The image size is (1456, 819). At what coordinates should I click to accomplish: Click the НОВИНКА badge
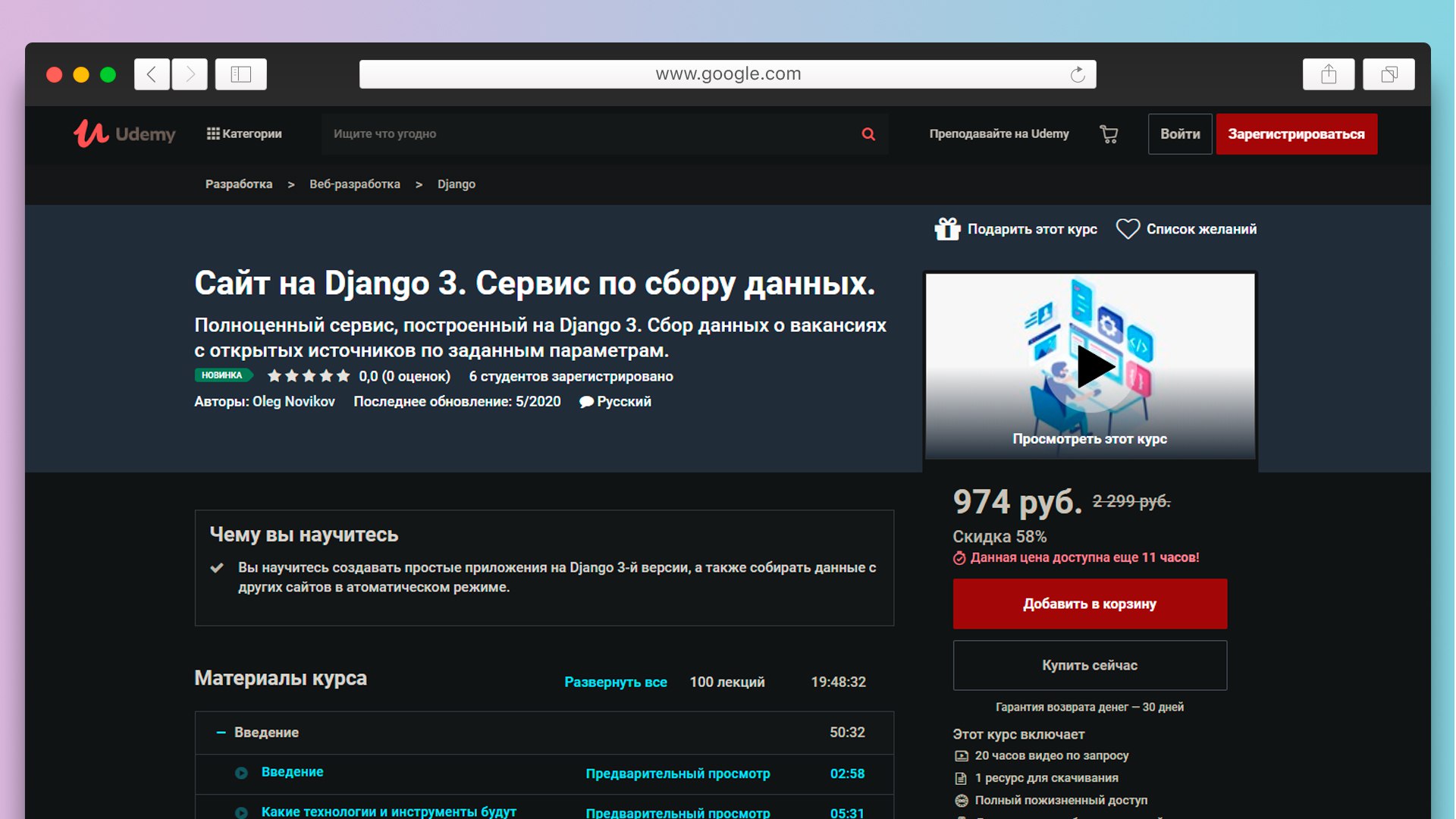coord(222,375)
